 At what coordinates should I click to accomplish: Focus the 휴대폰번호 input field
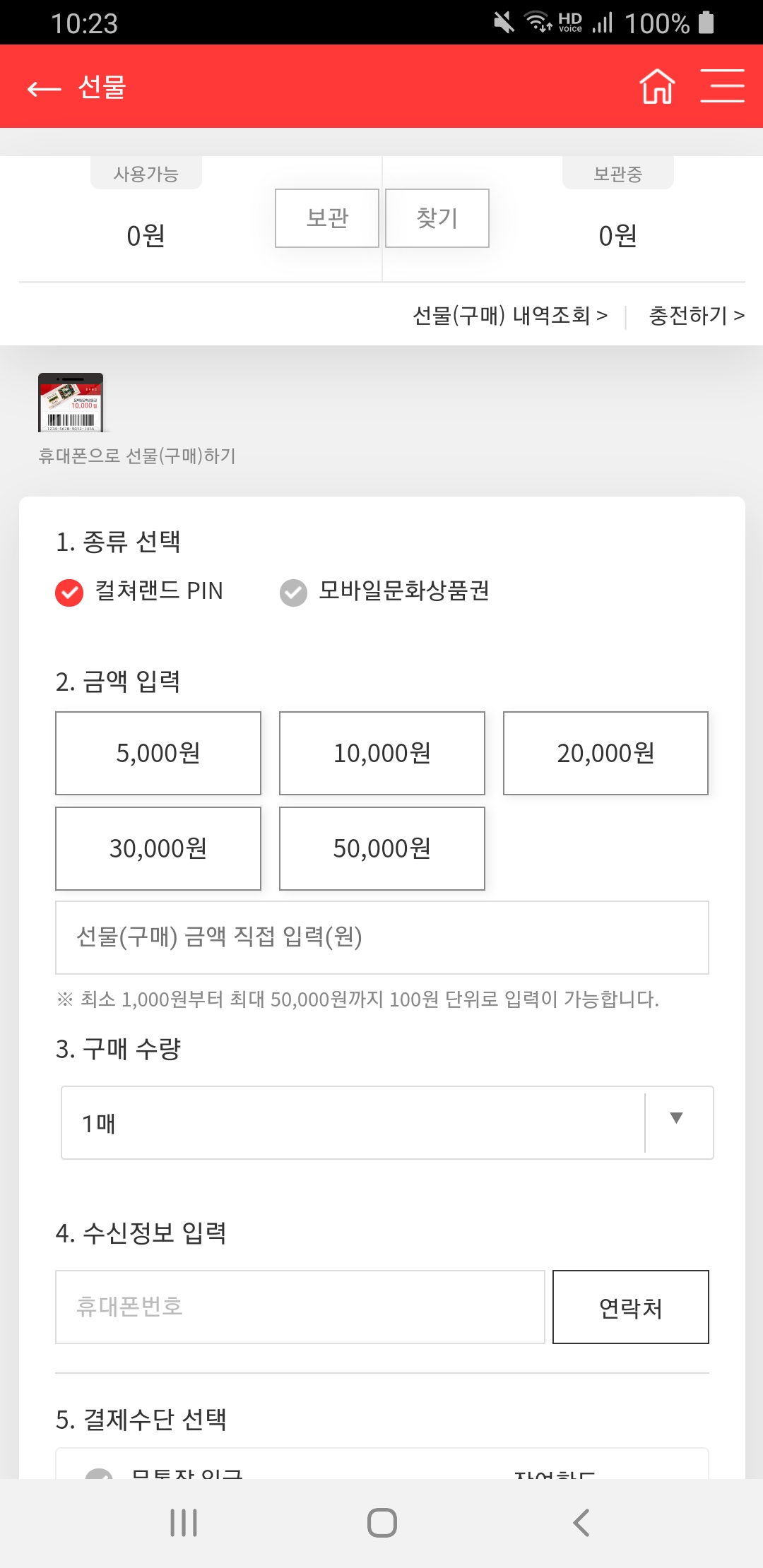coord(300,1307)
